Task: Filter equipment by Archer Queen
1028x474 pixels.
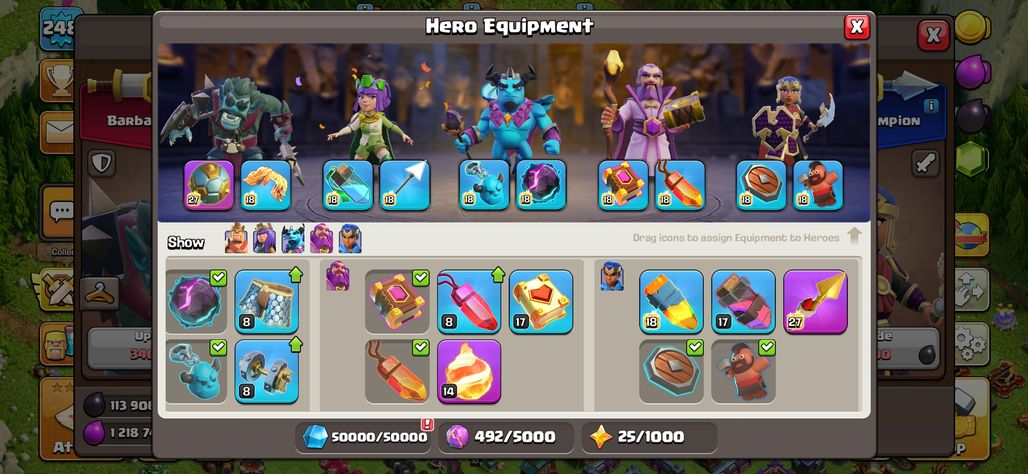Action: (264, 239)
